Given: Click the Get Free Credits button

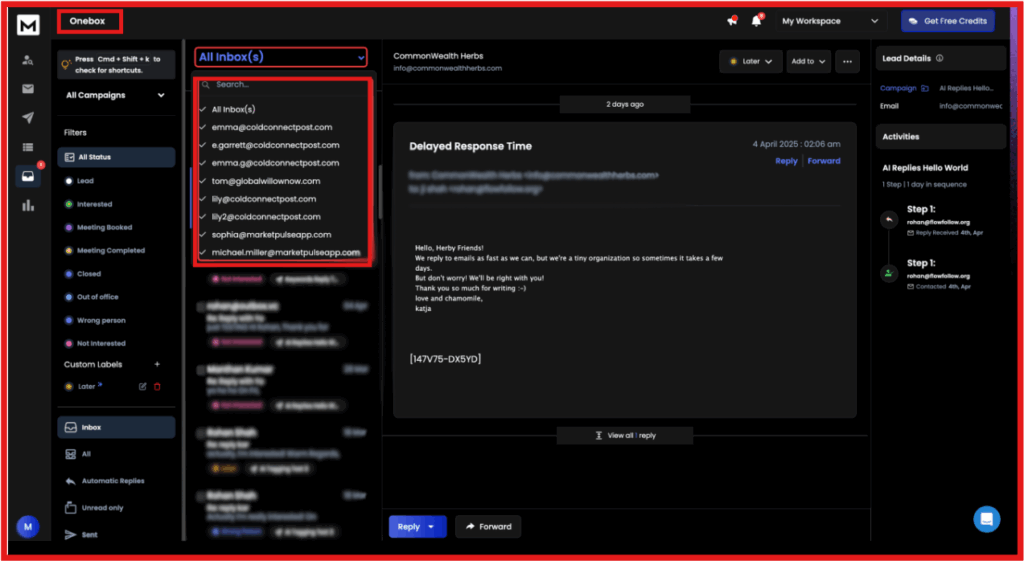Looking at the screenshot, I should point(946,21).
